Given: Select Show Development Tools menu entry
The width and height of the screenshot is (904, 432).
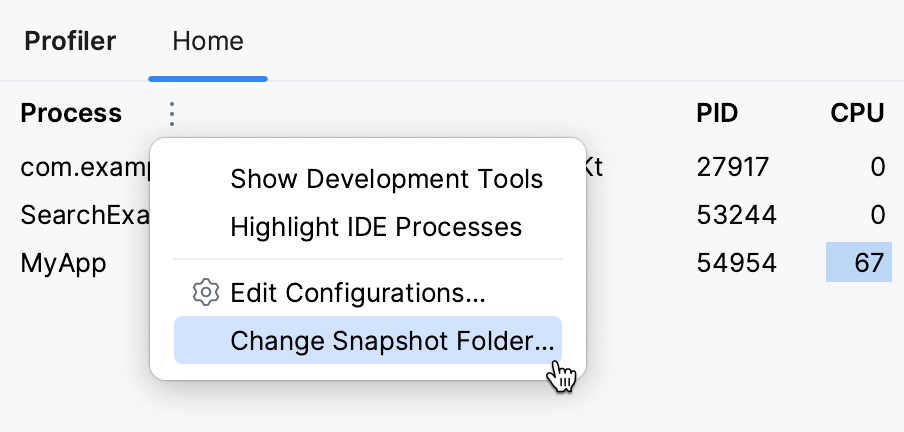Looking at the screenshot, I should click(x=386, y=180).
